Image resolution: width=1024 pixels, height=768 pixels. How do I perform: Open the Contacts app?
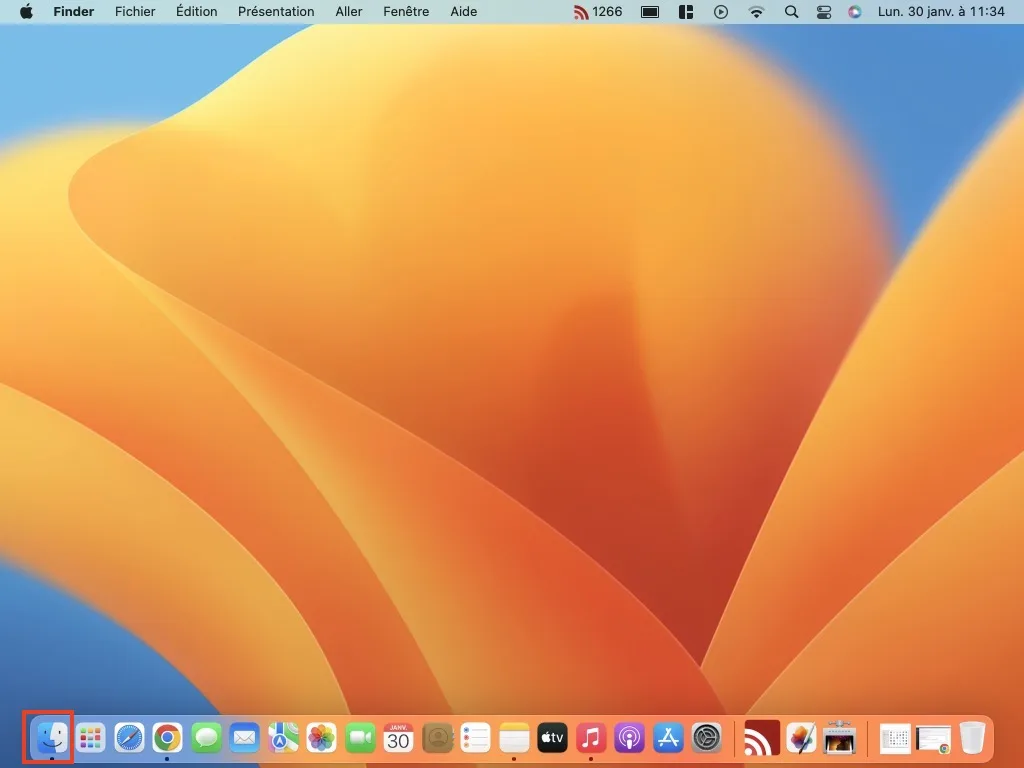[436, 737]
